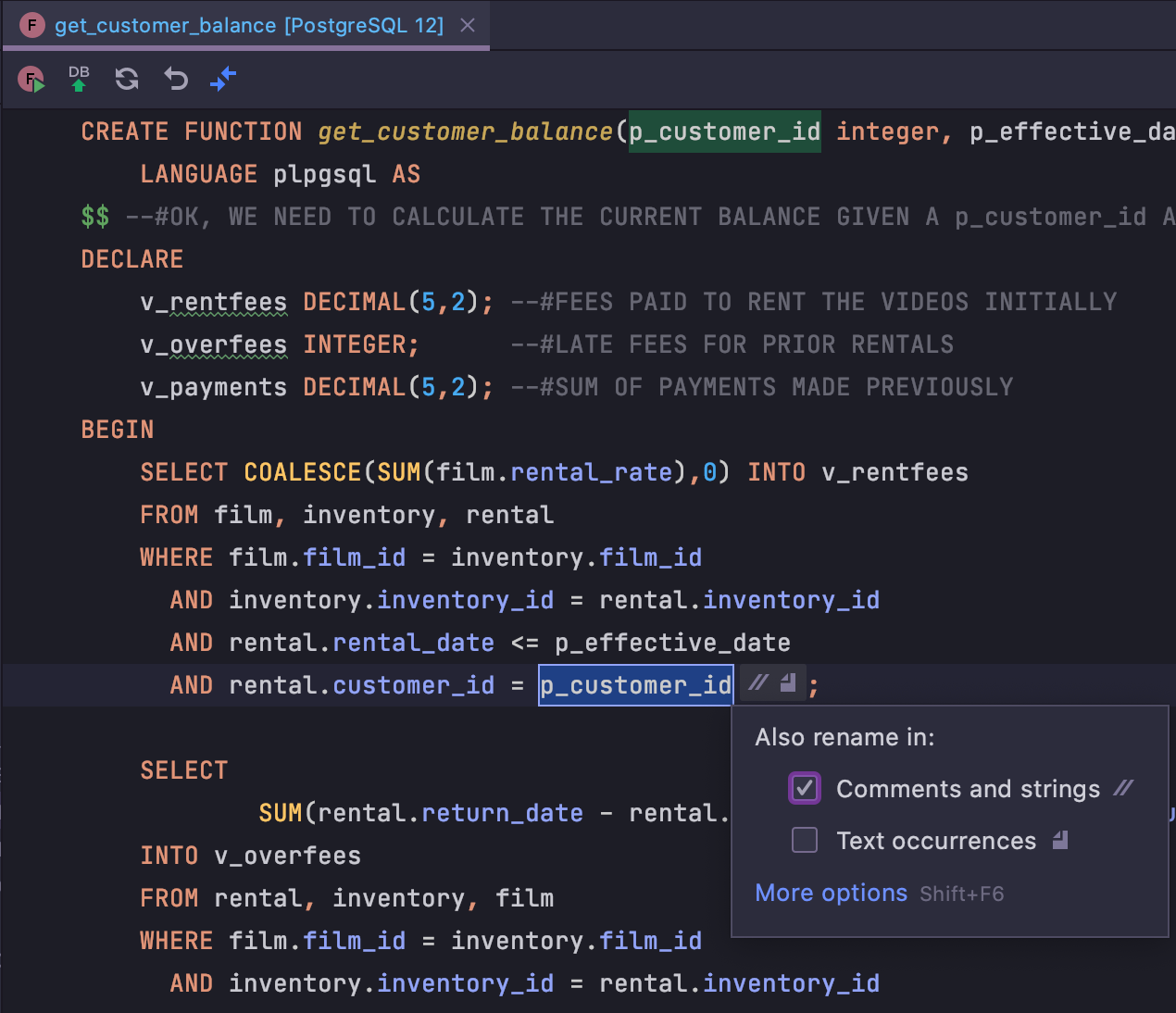Click the v_overfees variable declaration
This screenshot has height=1013, width=1176.
pyautogui.click(x=214, y=344)
